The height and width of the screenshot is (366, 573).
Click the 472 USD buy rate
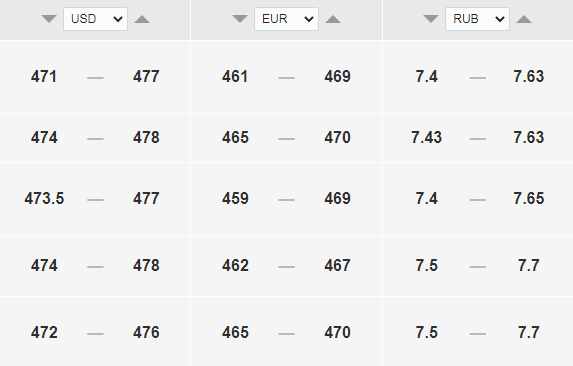coord(44,332)
